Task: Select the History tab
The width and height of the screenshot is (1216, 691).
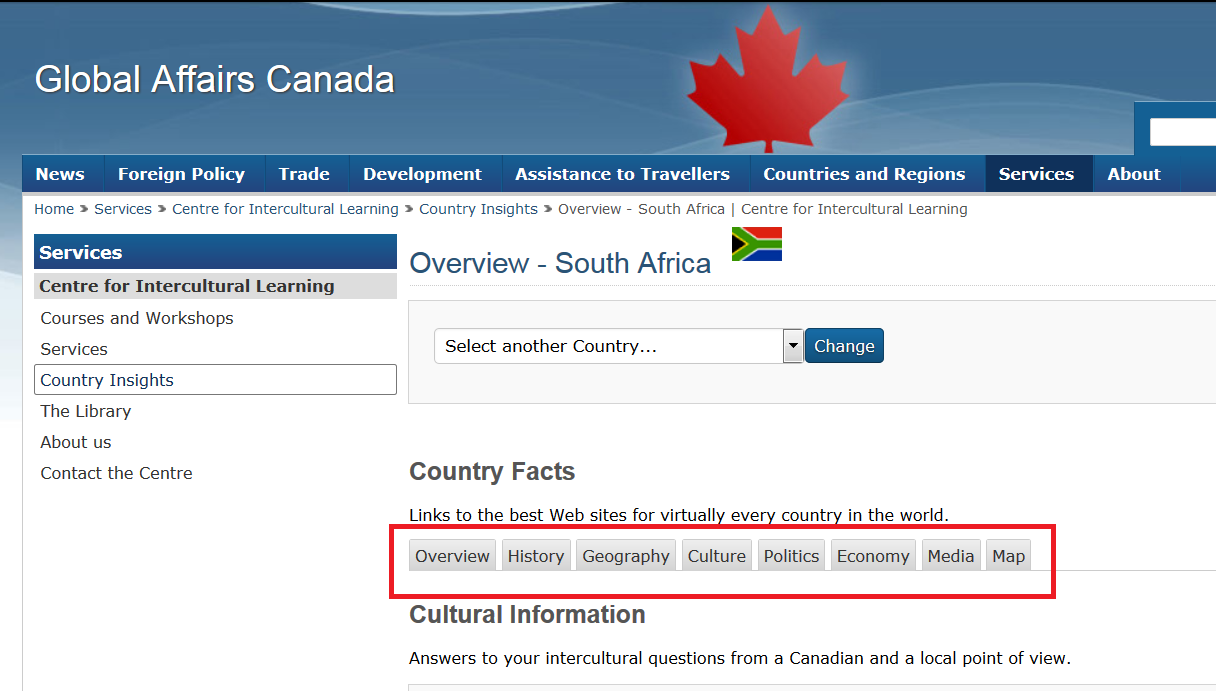Action: click(536, 556)
